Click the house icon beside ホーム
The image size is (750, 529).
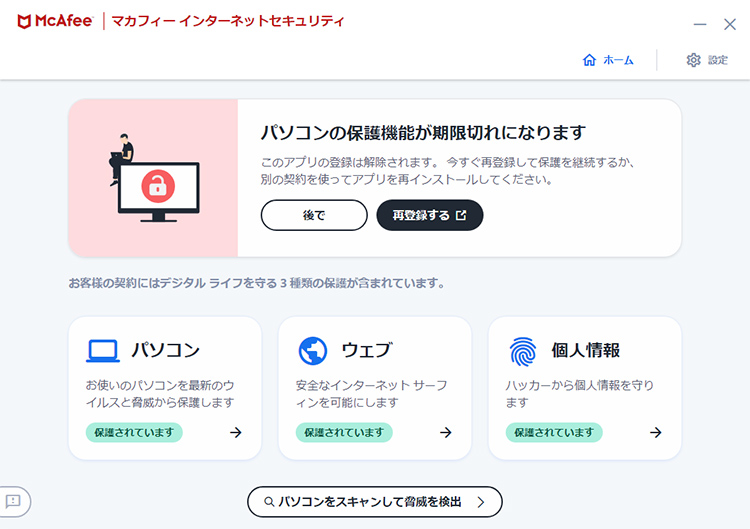click(589, 60)
